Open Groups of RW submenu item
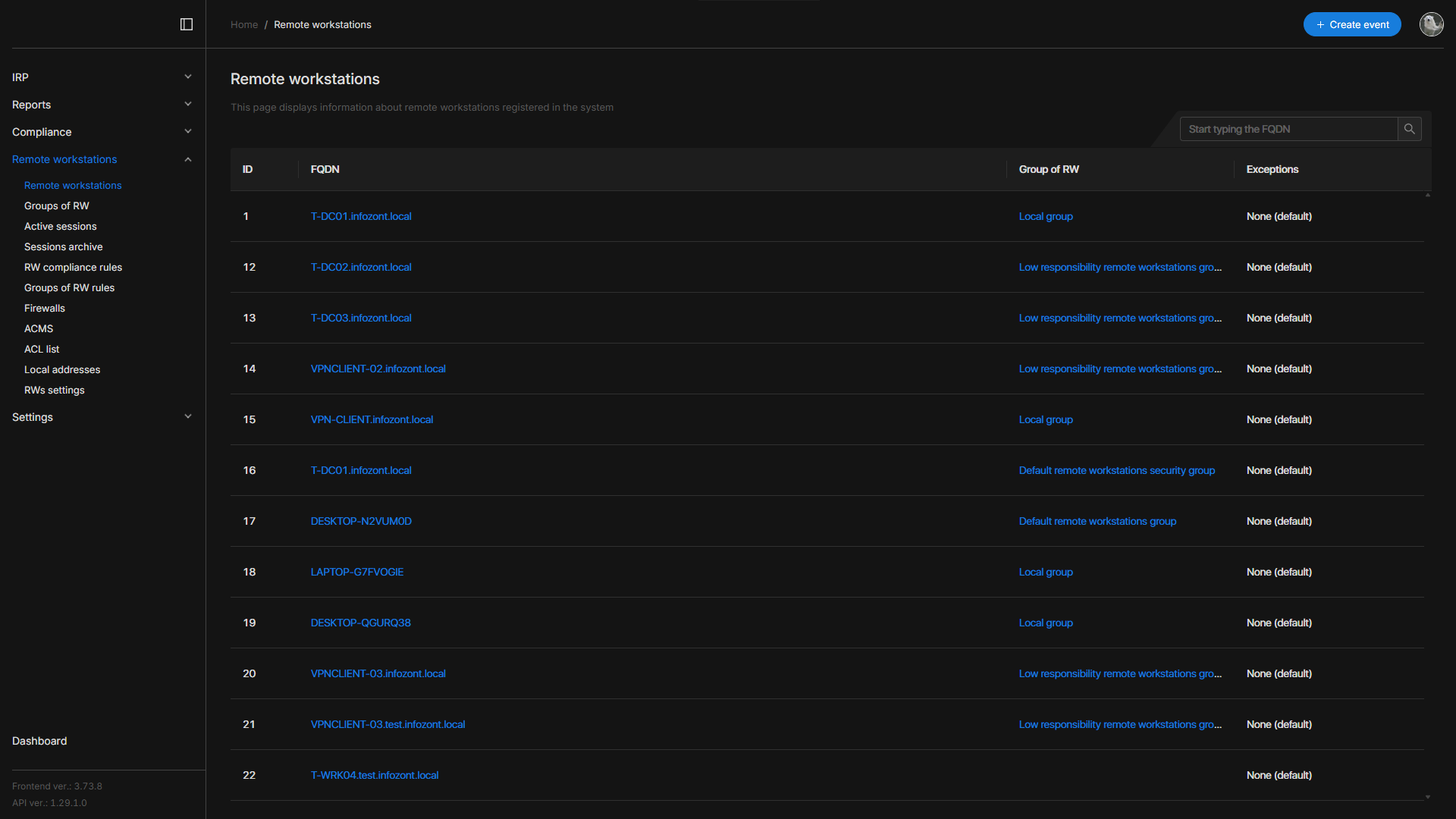The image size is (1456, 819). coord(57,206)
